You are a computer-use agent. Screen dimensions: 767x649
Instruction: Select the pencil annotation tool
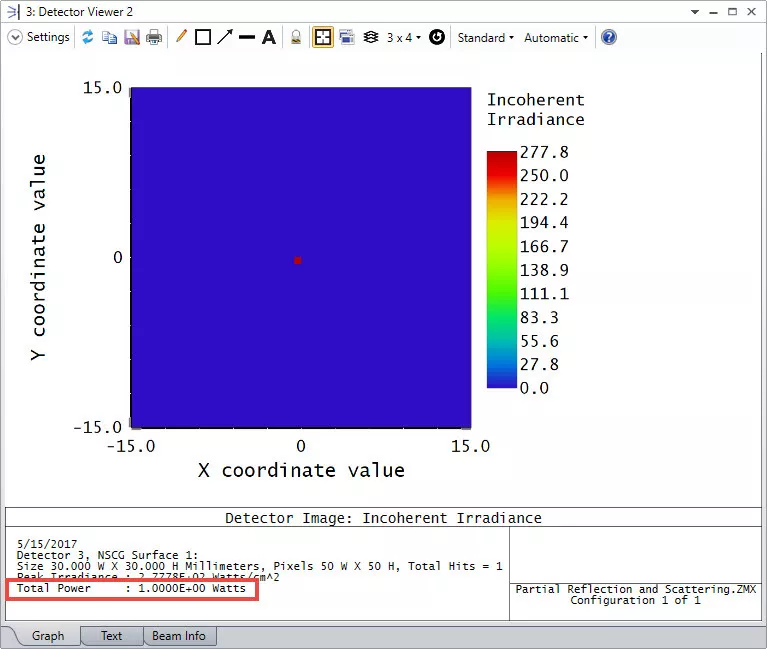(x=181, y=37)
